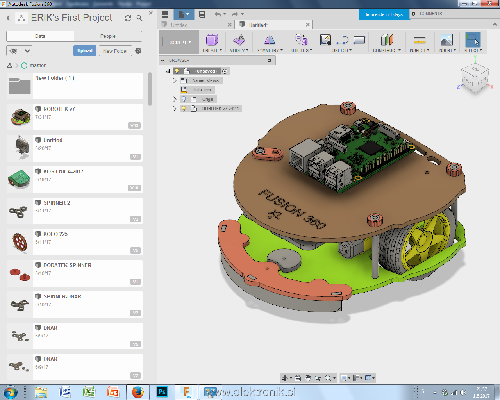Expand the Named Views node
The height and width of the screenshot is (400, 500).
(x=174, y=80)
